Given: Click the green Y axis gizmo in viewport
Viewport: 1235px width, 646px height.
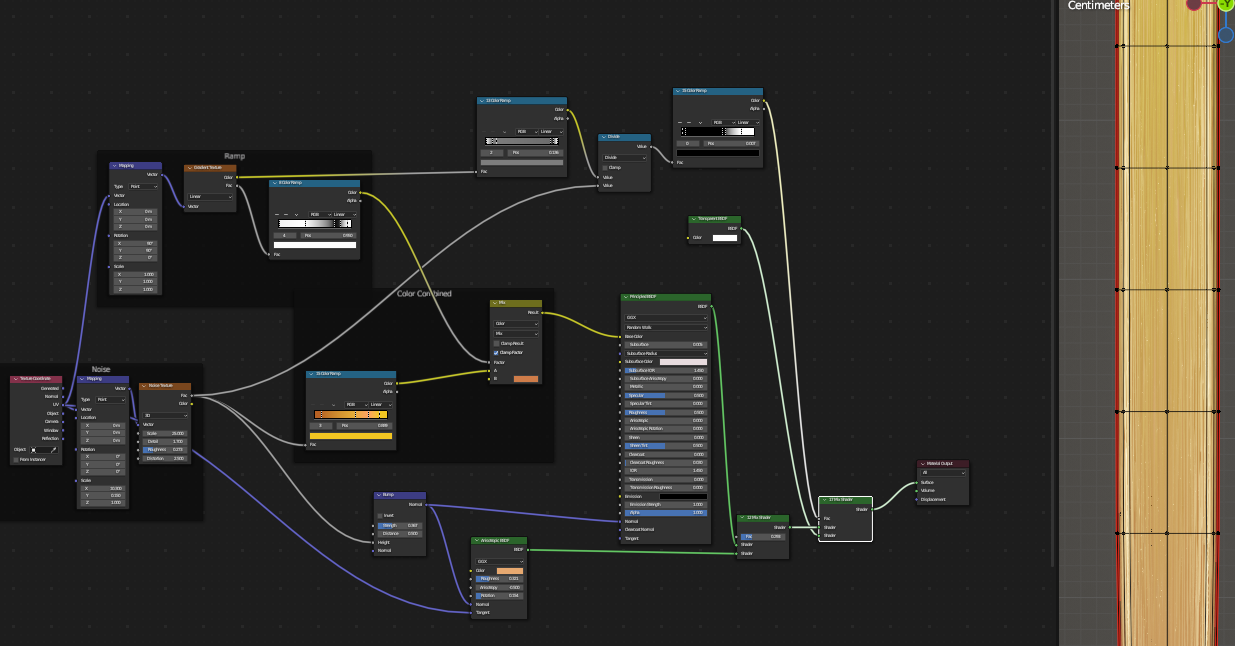Looking at the screenshot, I should point(1226,4).
